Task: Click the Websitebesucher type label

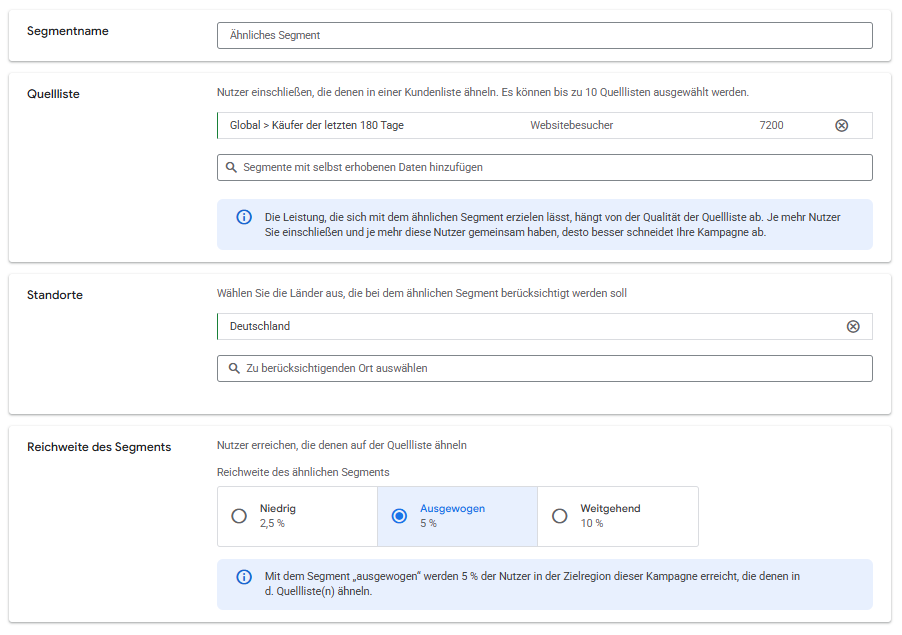Action: [x=571, y=126]
